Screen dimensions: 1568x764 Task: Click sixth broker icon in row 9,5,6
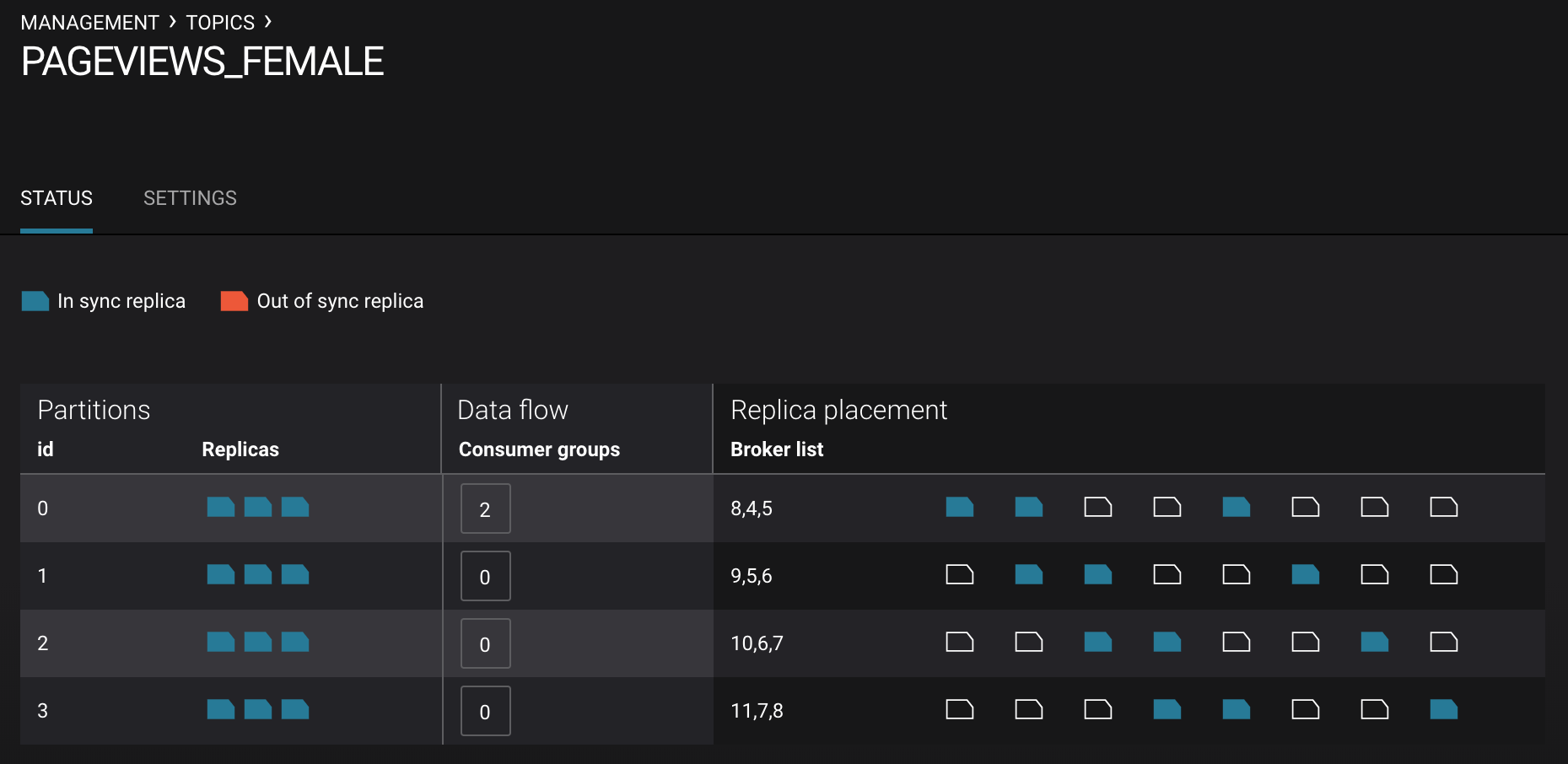click(x=1306, y=574)
